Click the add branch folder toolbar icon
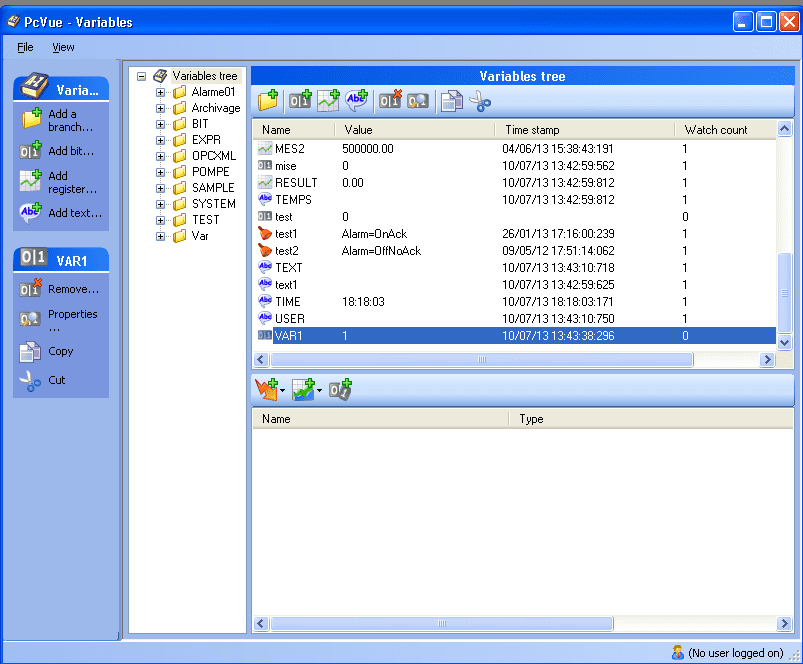This screenshot has width=803, height=664. tap(268, 100)
